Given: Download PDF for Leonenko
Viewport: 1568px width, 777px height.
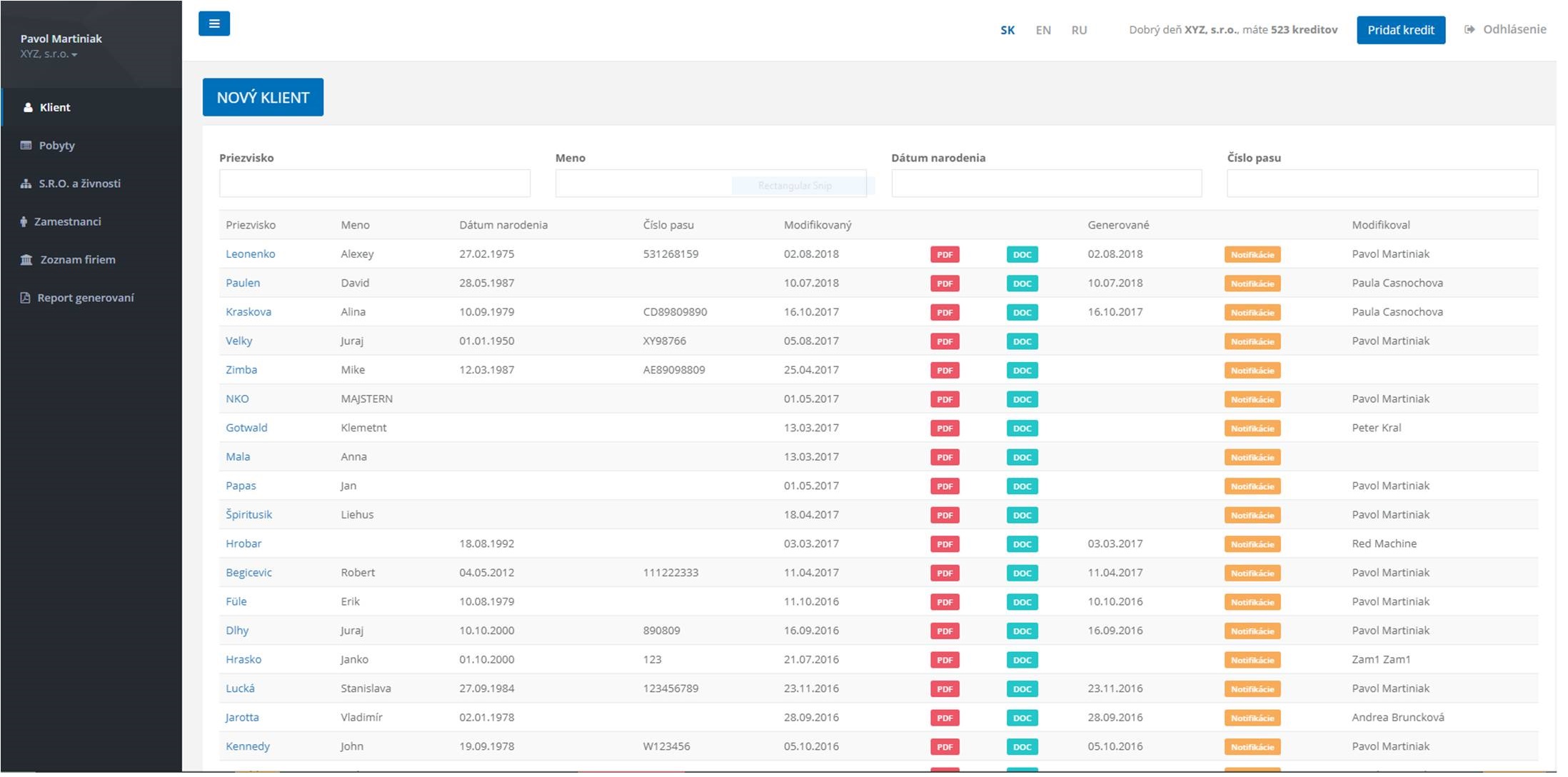Looking at the screenshot, I should (945, 254).
